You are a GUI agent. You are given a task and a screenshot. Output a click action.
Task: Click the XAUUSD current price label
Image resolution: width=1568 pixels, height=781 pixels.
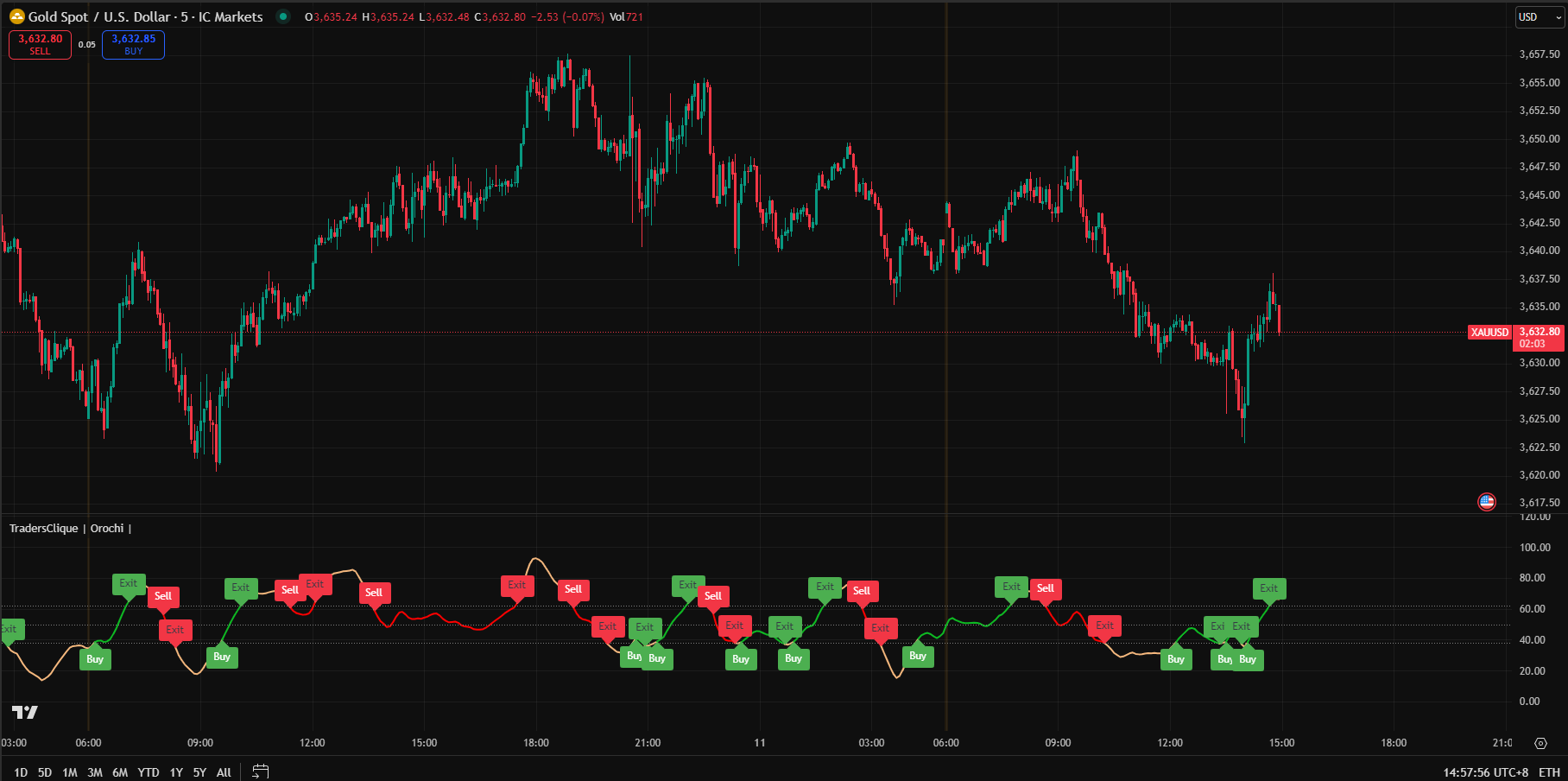point(1489,333)
